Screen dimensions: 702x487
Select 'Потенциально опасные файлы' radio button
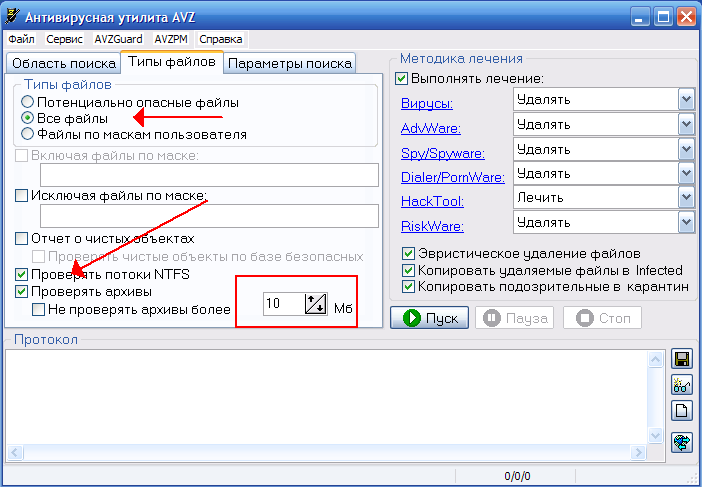pyautogui.click(x=27, y=102)
